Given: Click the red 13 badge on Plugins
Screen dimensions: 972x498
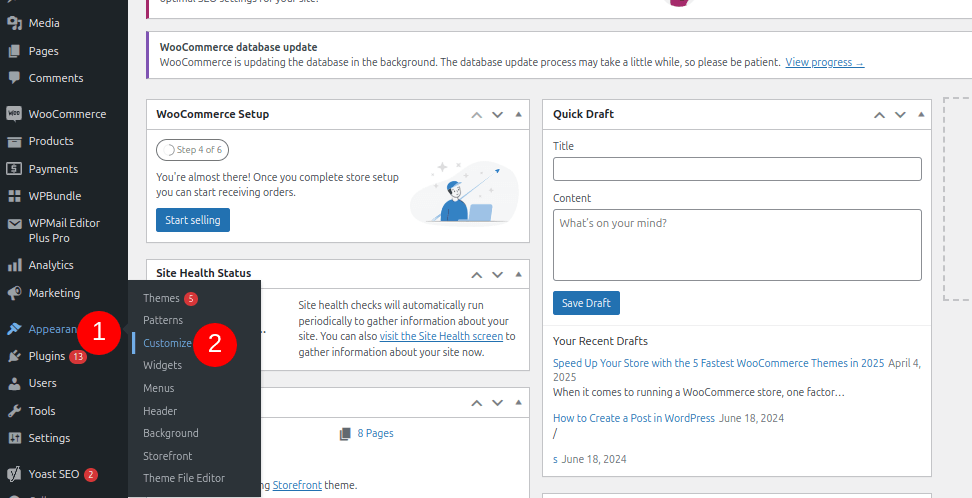Looking at the screenshot, I should coord(77,357).
